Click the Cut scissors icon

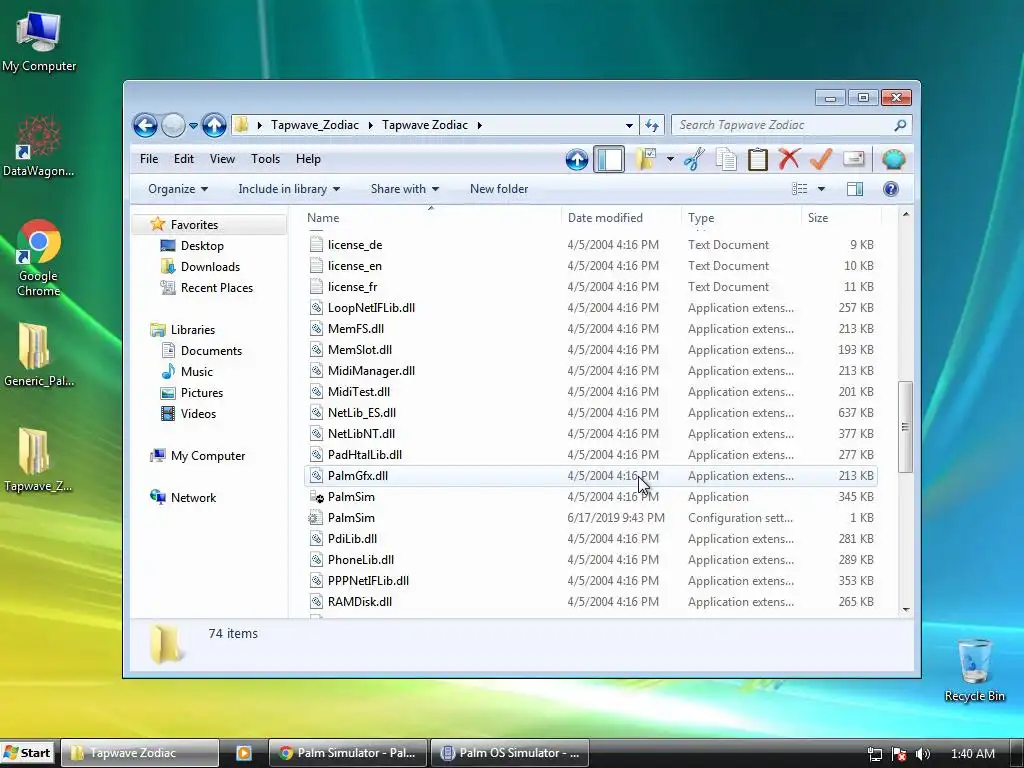(694, 159)
